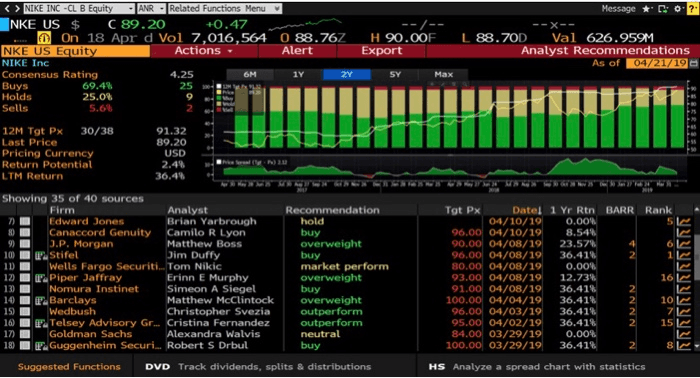Tick the checkbox for J.P. Morgan row

click(25, 244)
